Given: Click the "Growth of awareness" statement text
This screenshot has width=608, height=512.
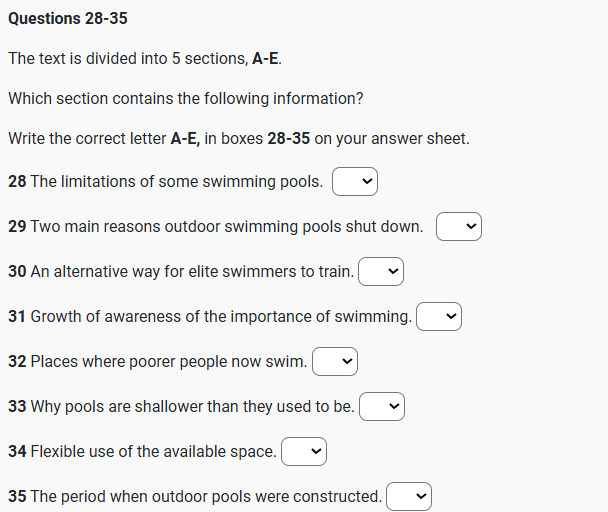Looking at the screenshot, I should pos(220,317).
